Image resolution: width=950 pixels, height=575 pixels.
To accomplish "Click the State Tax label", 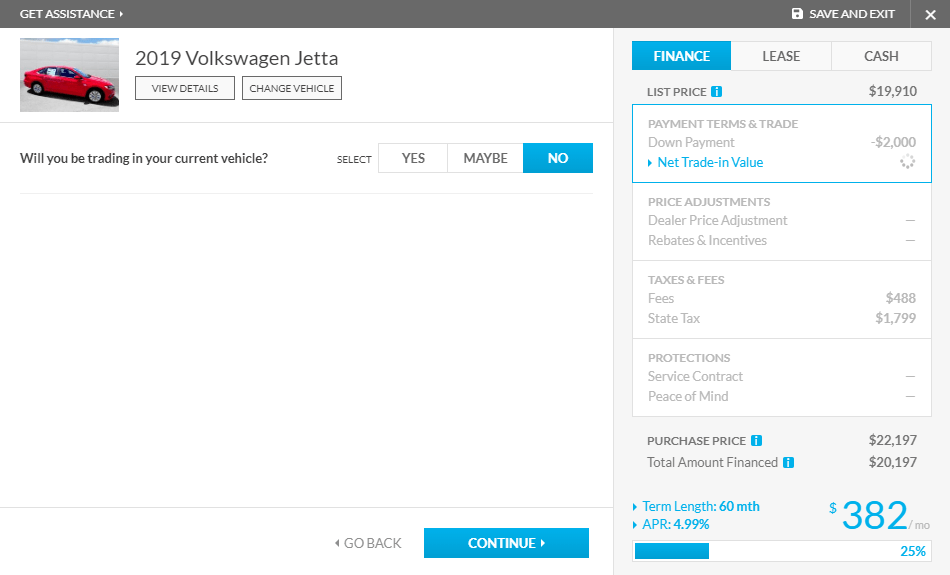I will pos(674,318).
